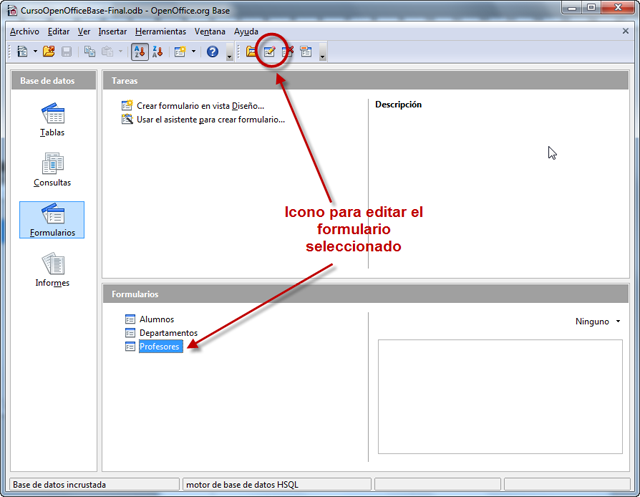
Task: Open the Archivo menu
Action: (24, 31)
